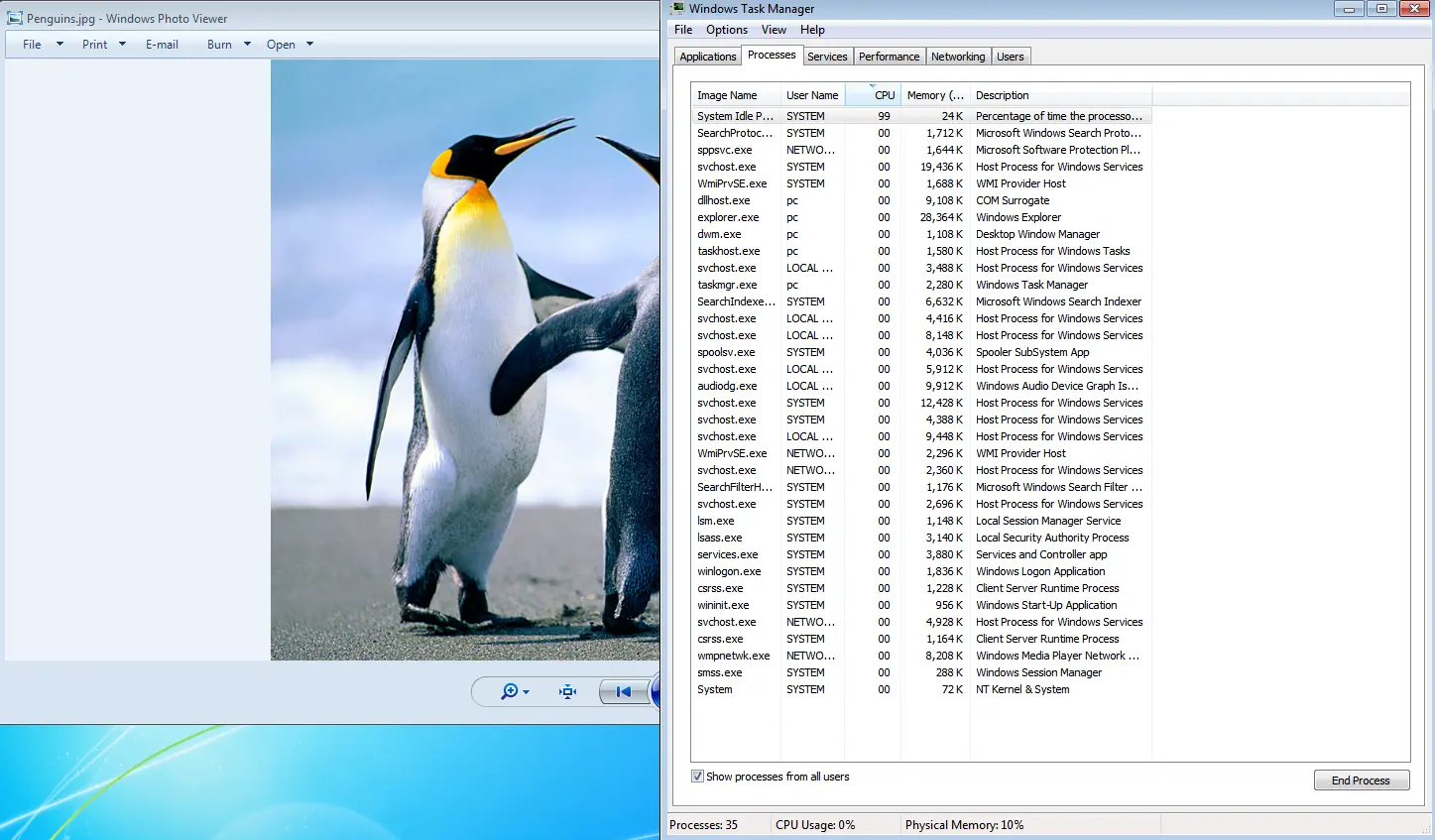Viewport: 1435px width, 840px height.
Task: Click CPU Usage: 0% in status bar
Action: click(815, 825)
